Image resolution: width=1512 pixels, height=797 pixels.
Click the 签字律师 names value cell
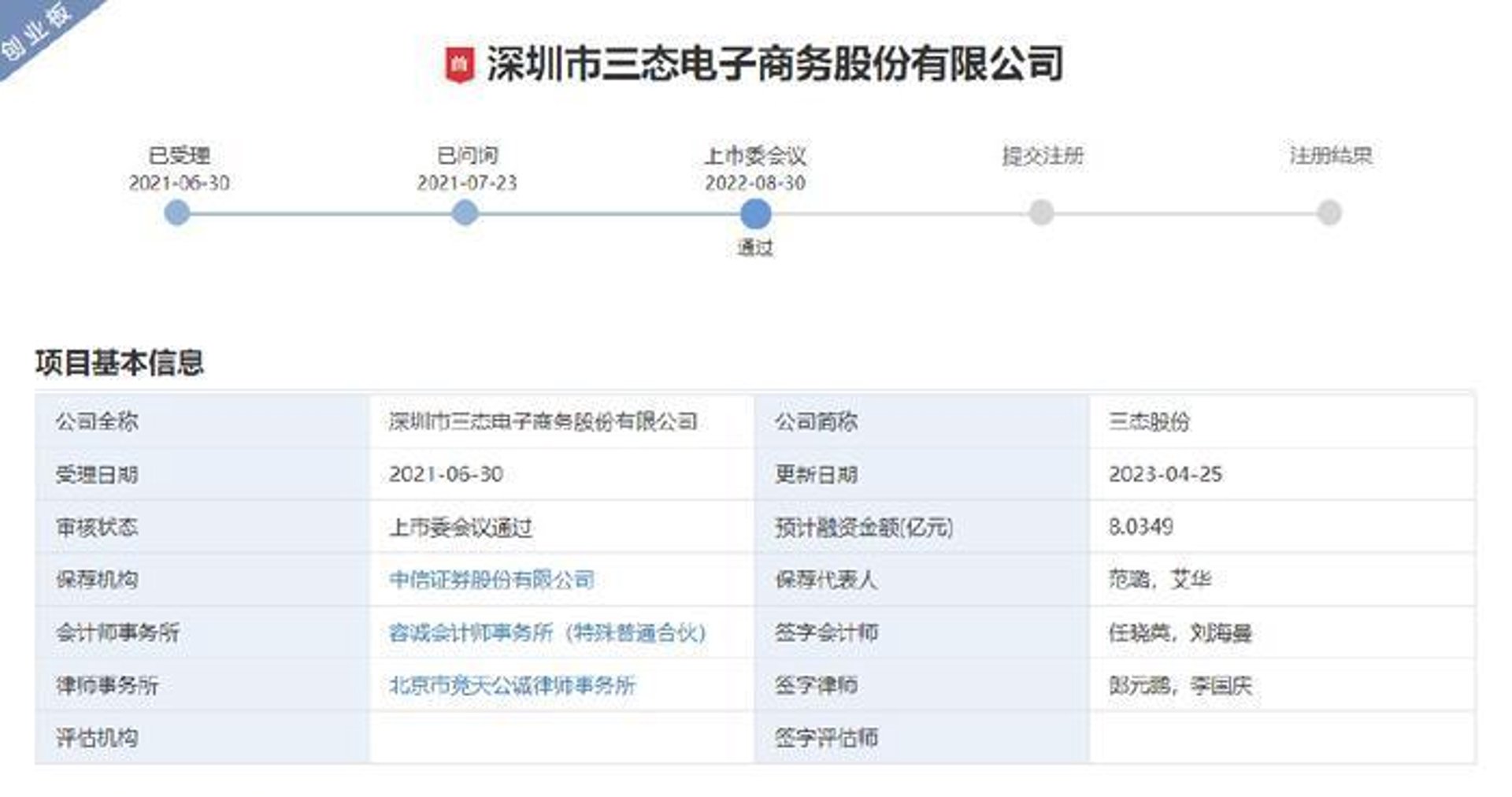(1282, 685)
